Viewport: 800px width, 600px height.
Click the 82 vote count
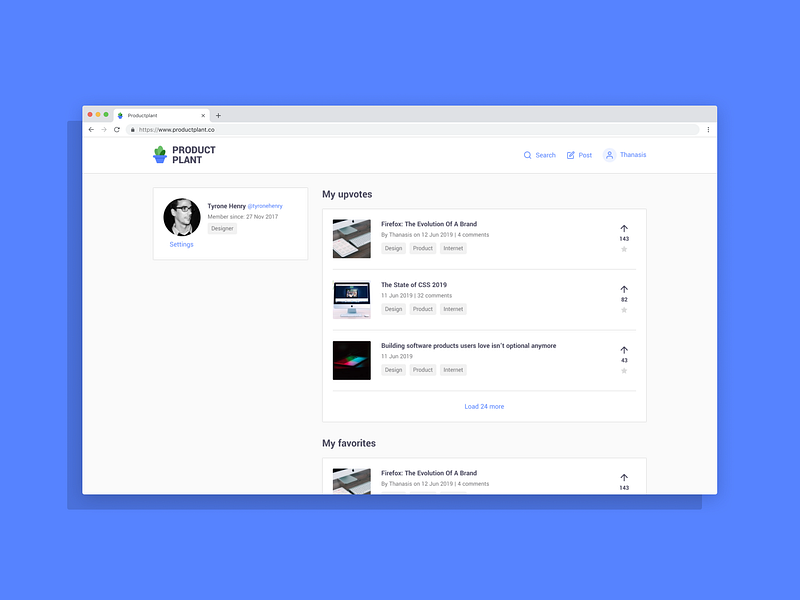pyautogui.click(x=624, y=299)
